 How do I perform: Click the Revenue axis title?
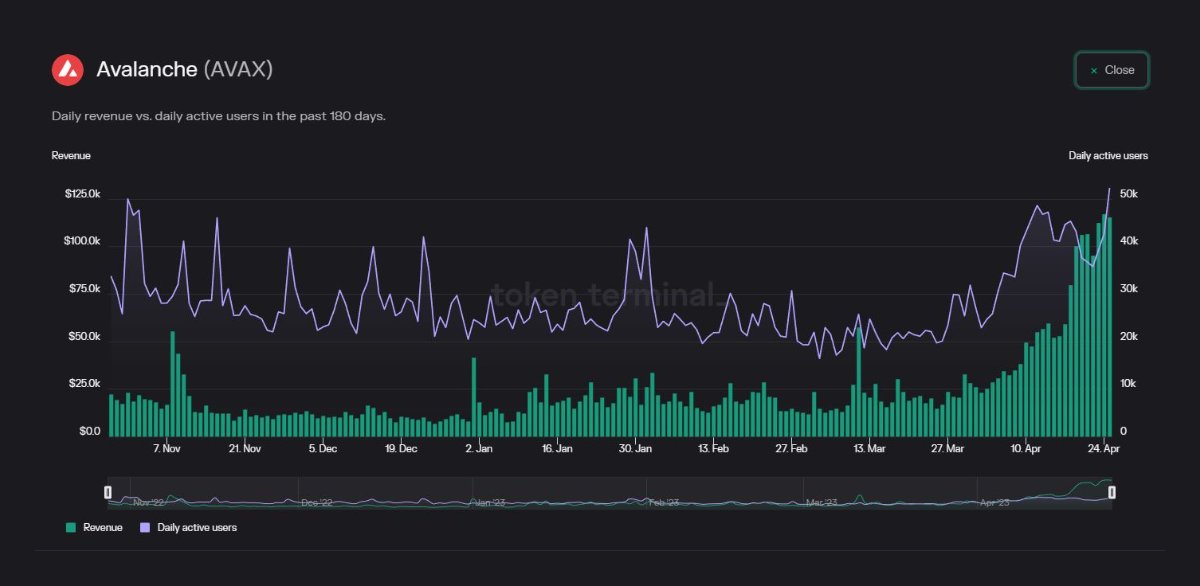[x=71, y=156]
